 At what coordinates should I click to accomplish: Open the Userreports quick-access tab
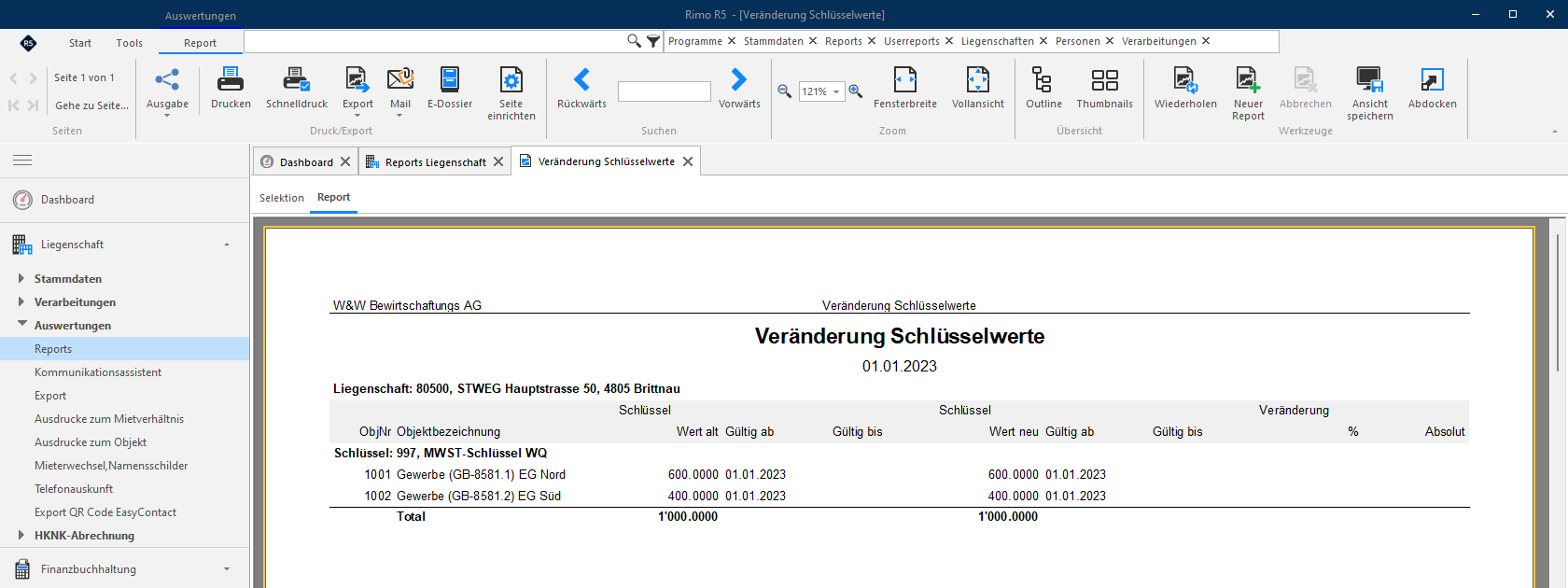pyautogui.click(x=912, y=41)
